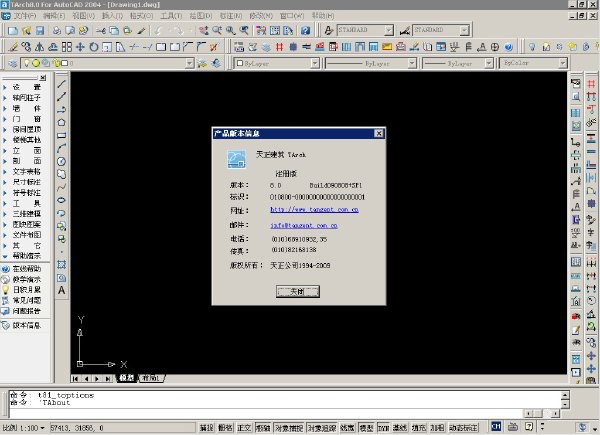Screen dimensions: 600x435
Task: Open text style STANDARD dropdown
Action: 389,30
